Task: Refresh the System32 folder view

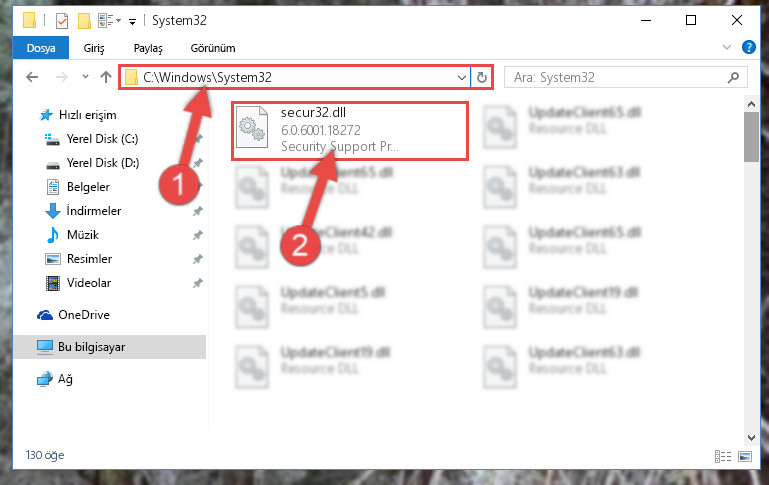Action: (482, 77)
